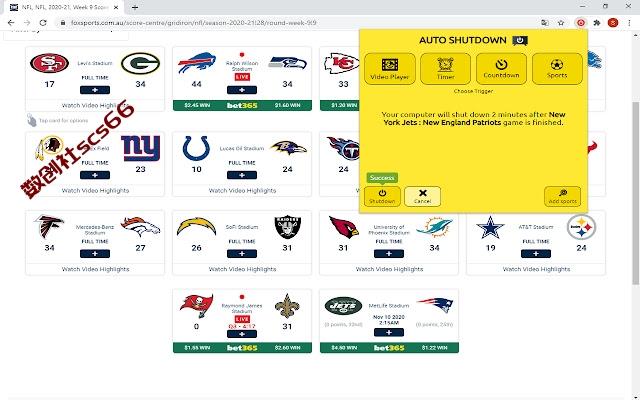This screenshot has width=640, height=400.
Task: Click the New Orleans Saints fleur-de-lis logo
Action: click(287, 306)
